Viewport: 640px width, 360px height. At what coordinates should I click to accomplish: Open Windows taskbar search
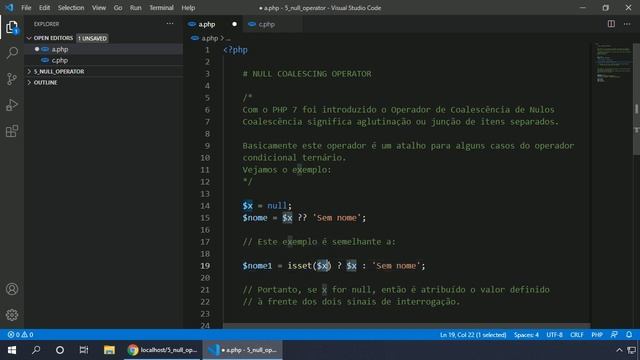click(x=36, y=350)
